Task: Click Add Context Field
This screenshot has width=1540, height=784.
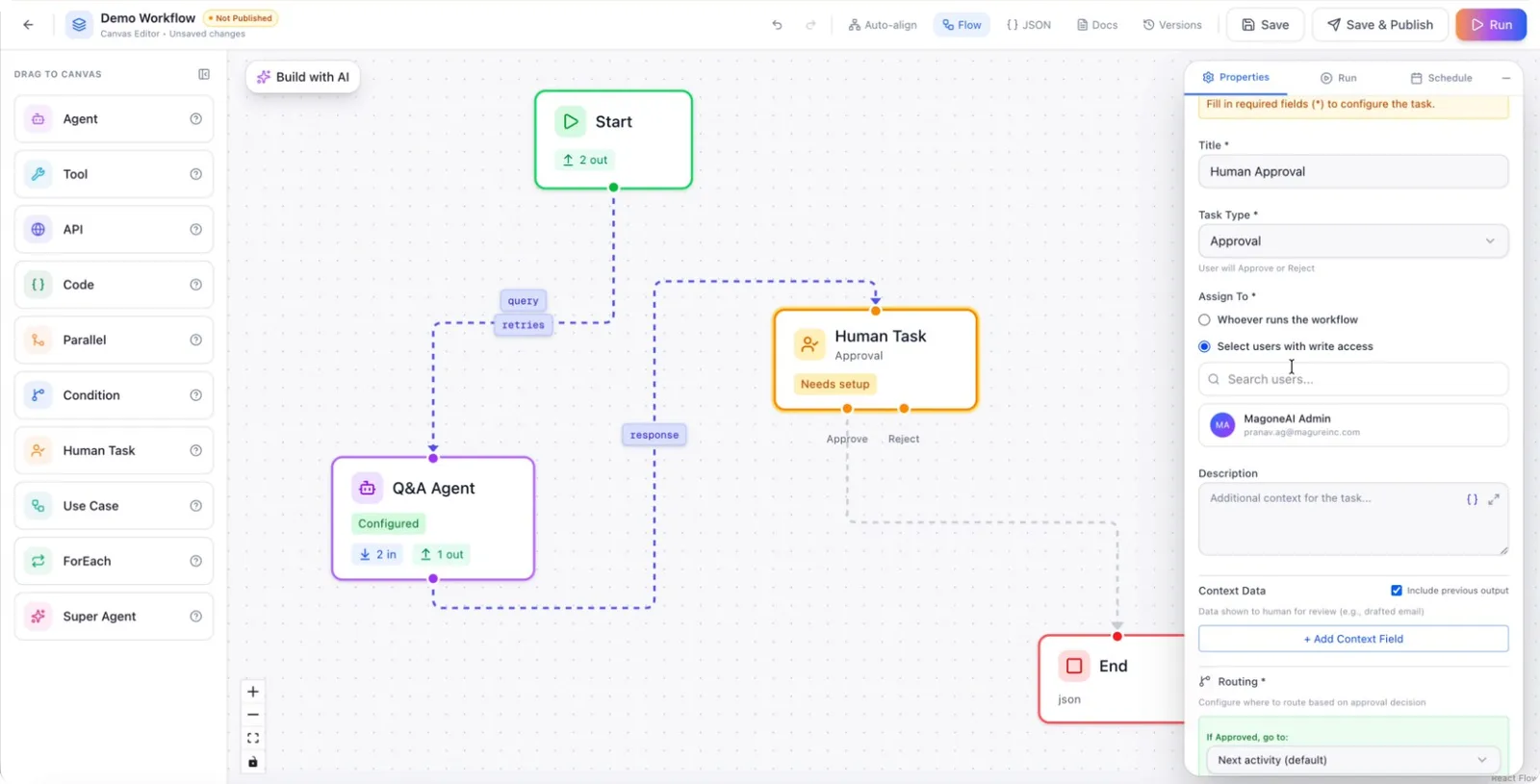Action: pyautogui.click(x=1353, y=639)
